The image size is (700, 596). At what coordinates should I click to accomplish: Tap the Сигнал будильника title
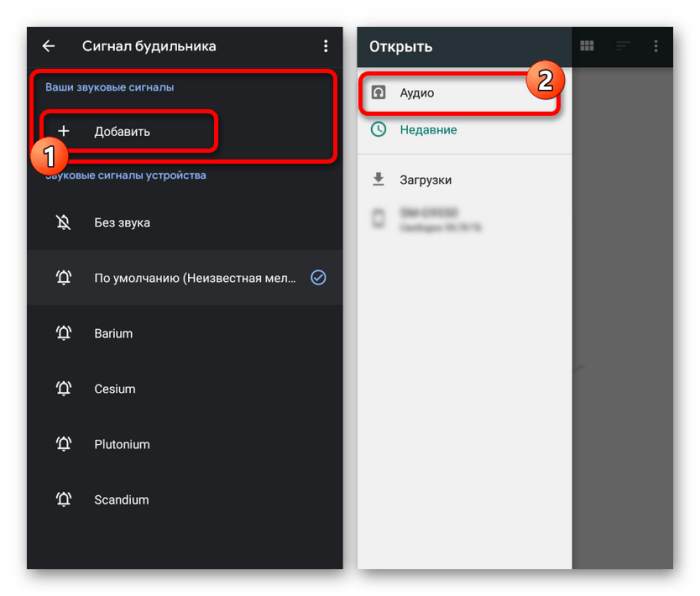pyautogui.click(x=149, y=46)
